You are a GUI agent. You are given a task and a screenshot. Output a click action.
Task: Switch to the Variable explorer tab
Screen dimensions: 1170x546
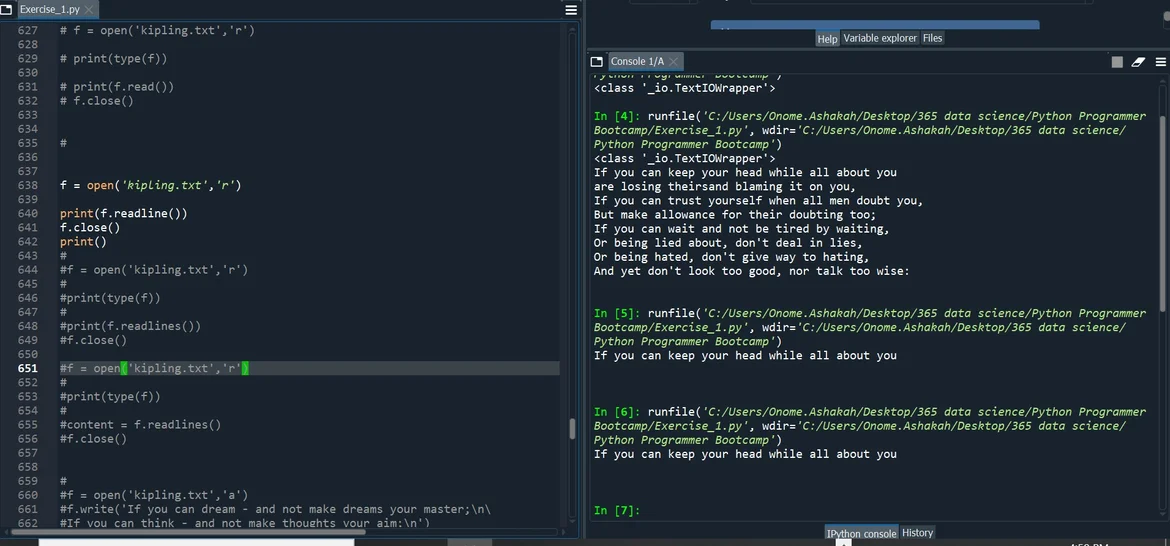(879, 38)
